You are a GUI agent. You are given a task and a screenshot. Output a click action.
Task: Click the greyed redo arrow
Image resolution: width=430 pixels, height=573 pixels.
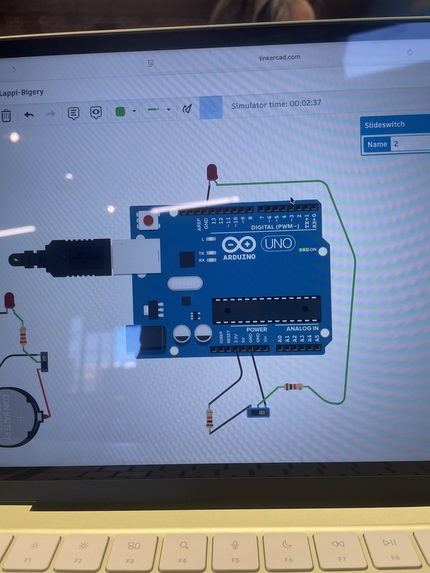(x=50, y=114)
